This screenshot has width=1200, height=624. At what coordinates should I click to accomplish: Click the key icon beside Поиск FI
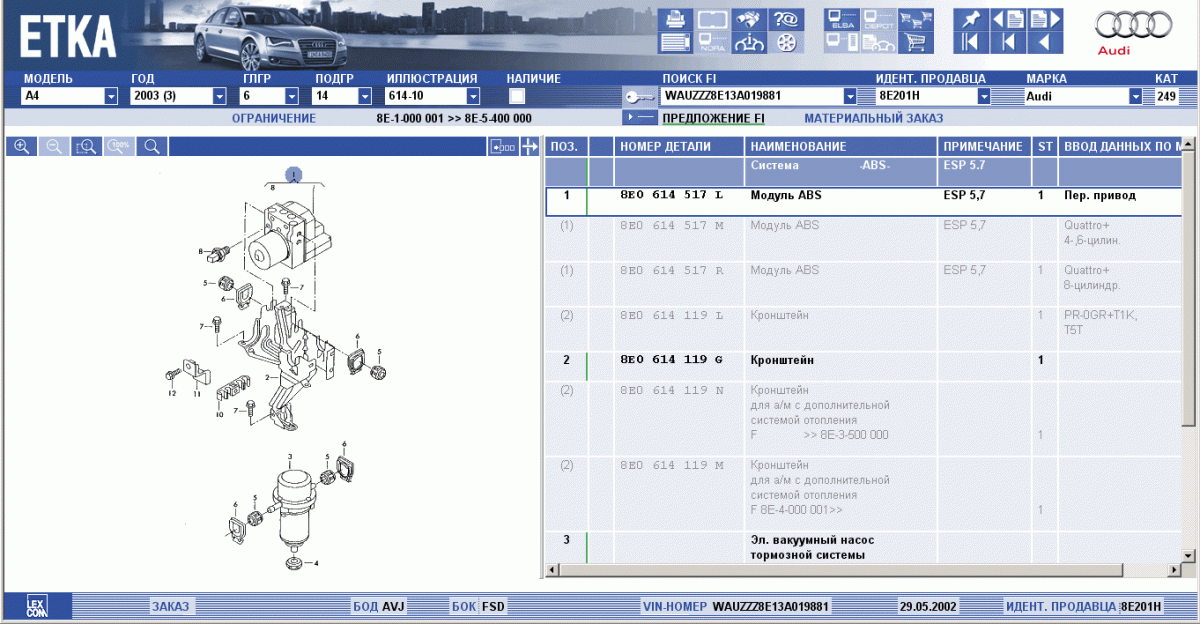(638, 97)
